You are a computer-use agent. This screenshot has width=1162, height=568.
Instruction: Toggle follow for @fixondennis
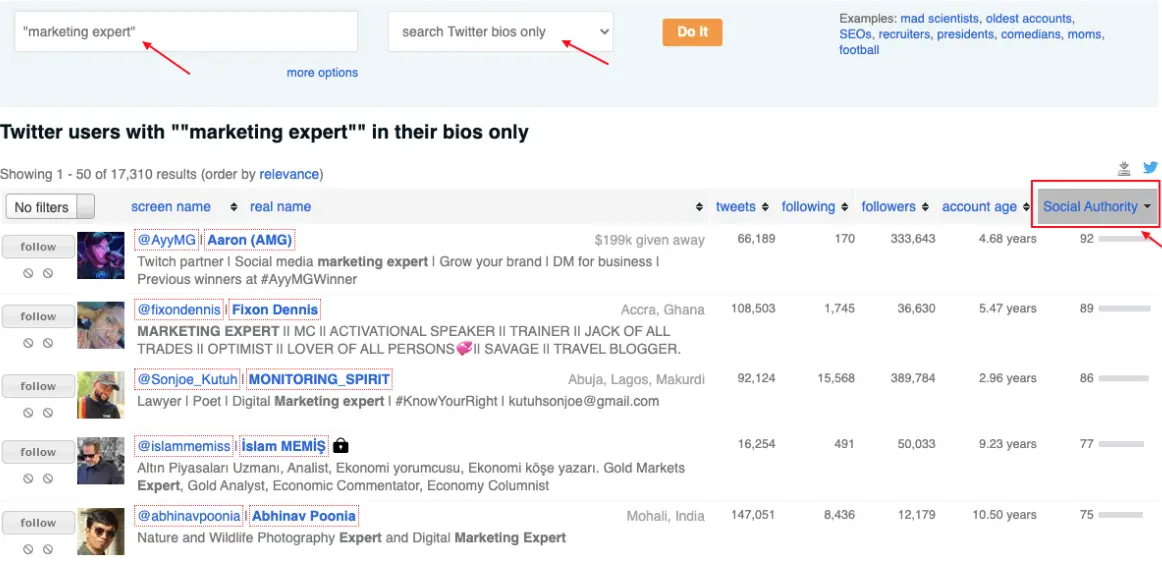38,316
